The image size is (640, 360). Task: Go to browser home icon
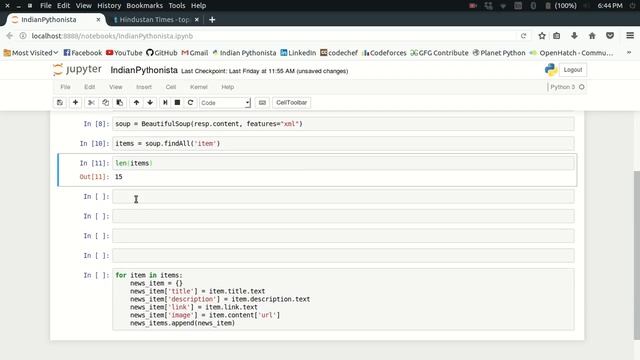point(592,36)
